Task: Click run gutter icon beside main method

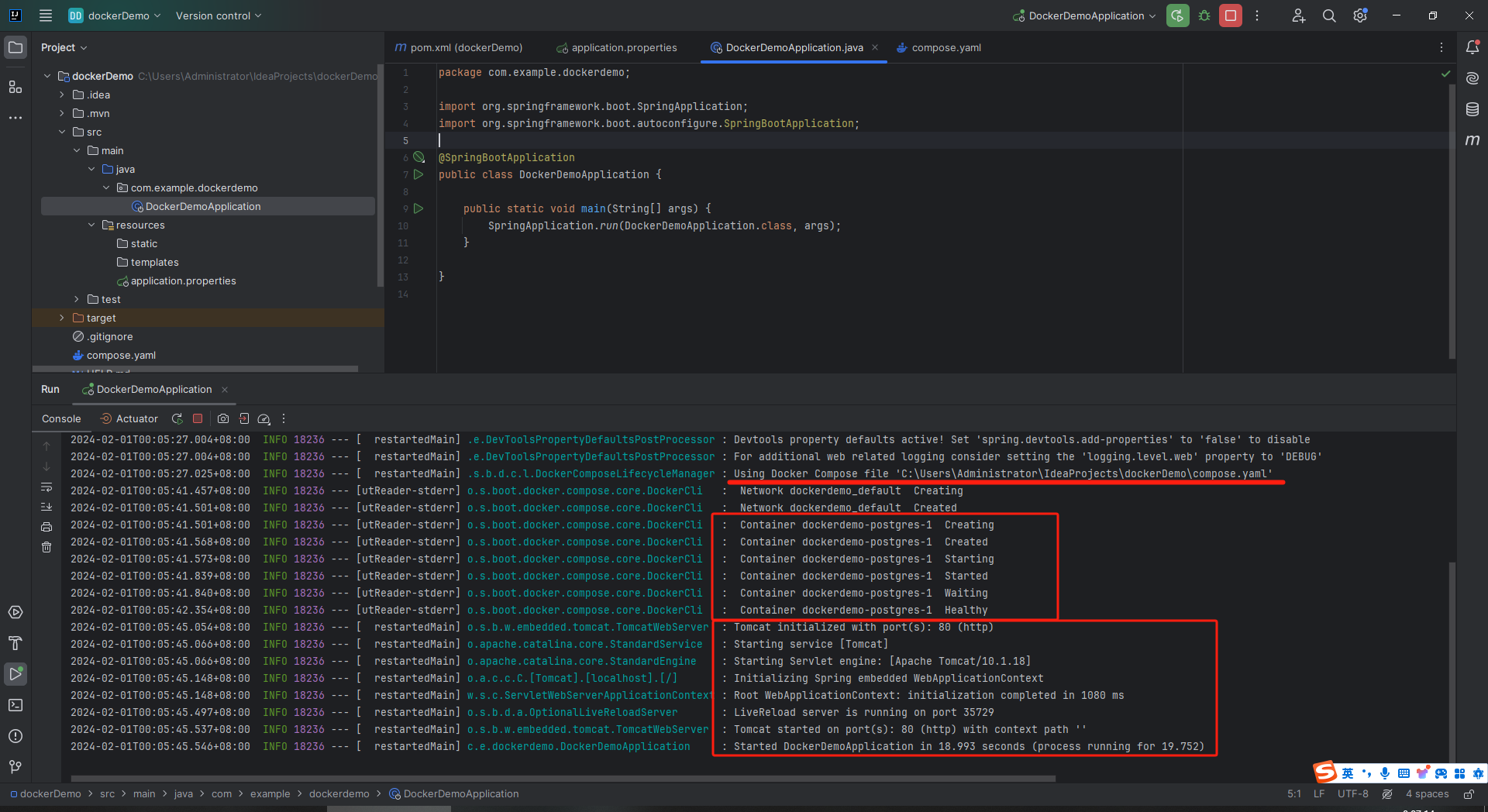Action: 418,208
